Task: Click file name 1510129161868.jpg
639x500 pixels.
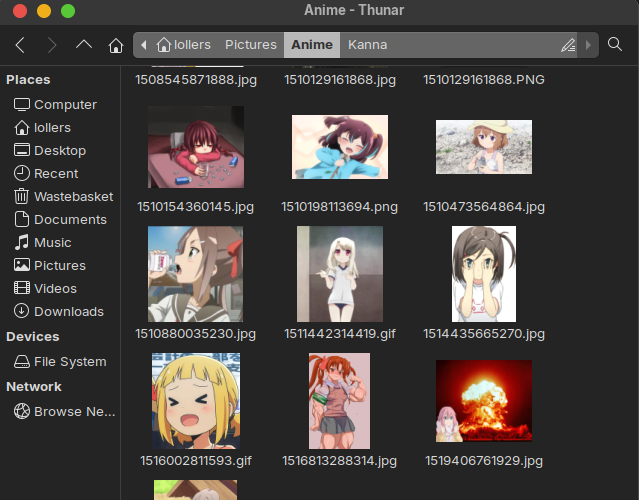Action: click(x=340, y=80)
